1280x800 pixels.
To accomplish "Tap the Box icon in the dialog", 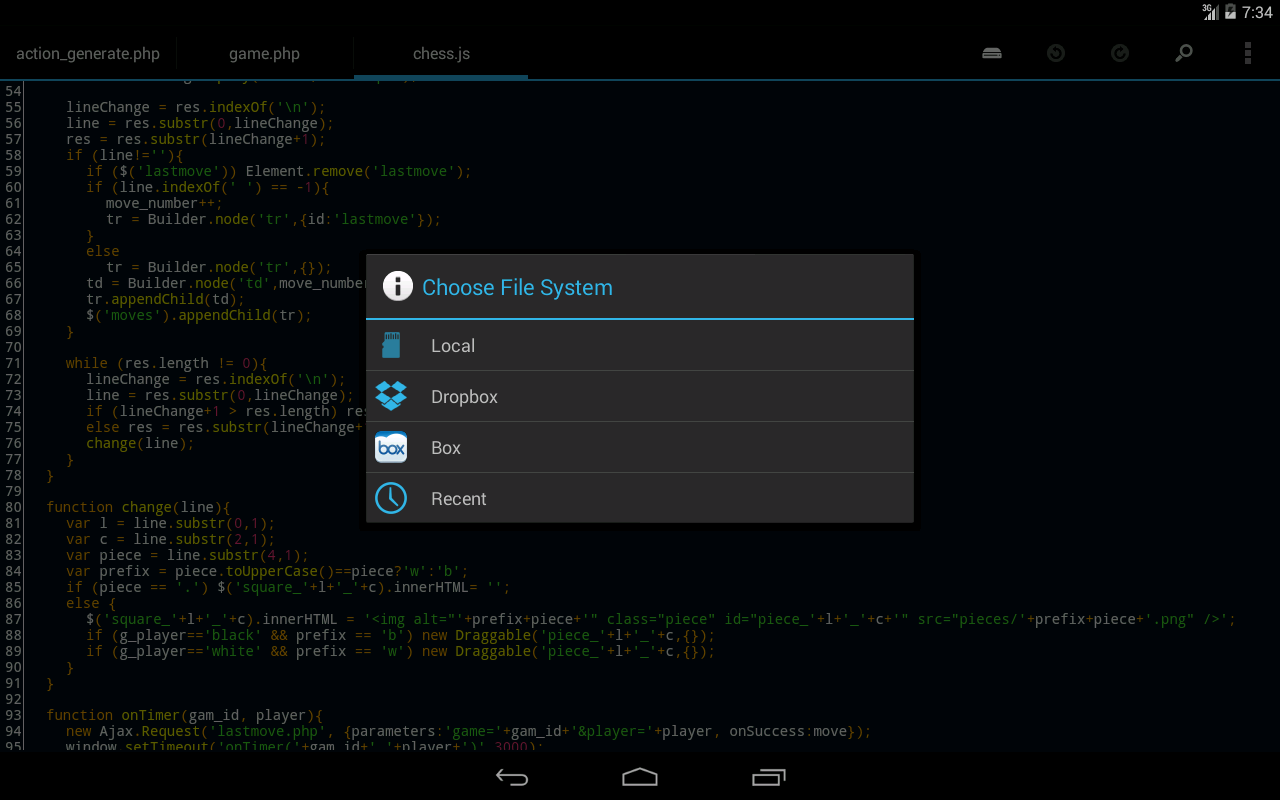I will pyautogui.click(x=391, y=447).
